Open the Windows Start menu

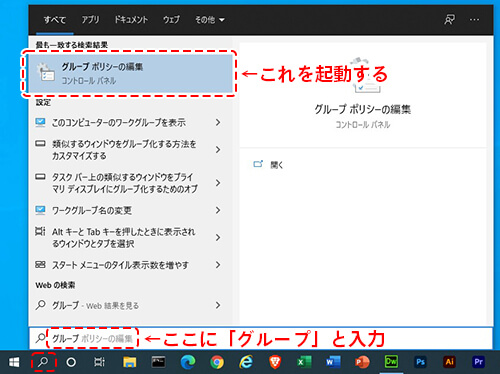14,362
